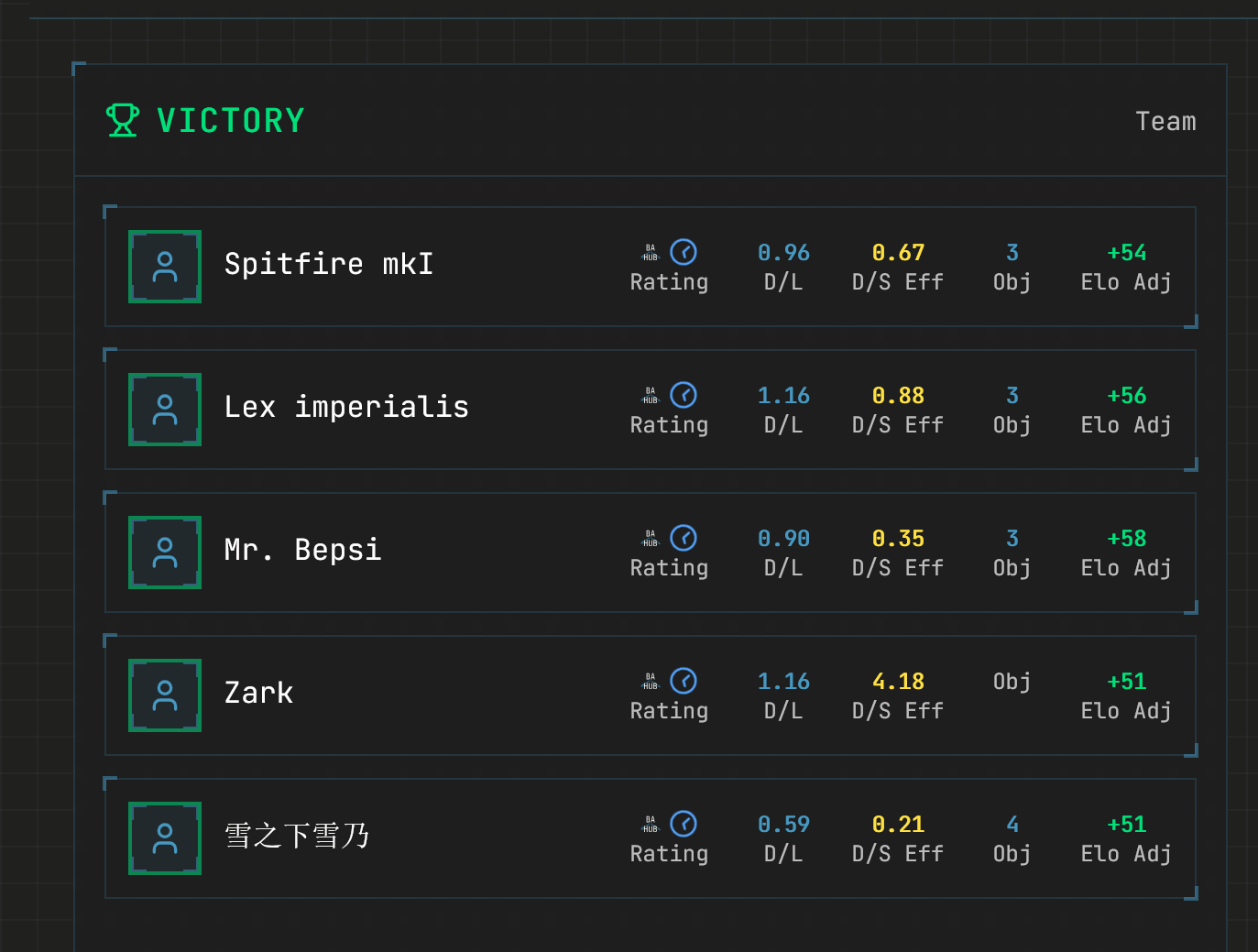The width and height of the screenshot is (1258, 952).
Task: Click Mr. Bepsi's +58 Elo Adj value
Action: coord(1126,538)
